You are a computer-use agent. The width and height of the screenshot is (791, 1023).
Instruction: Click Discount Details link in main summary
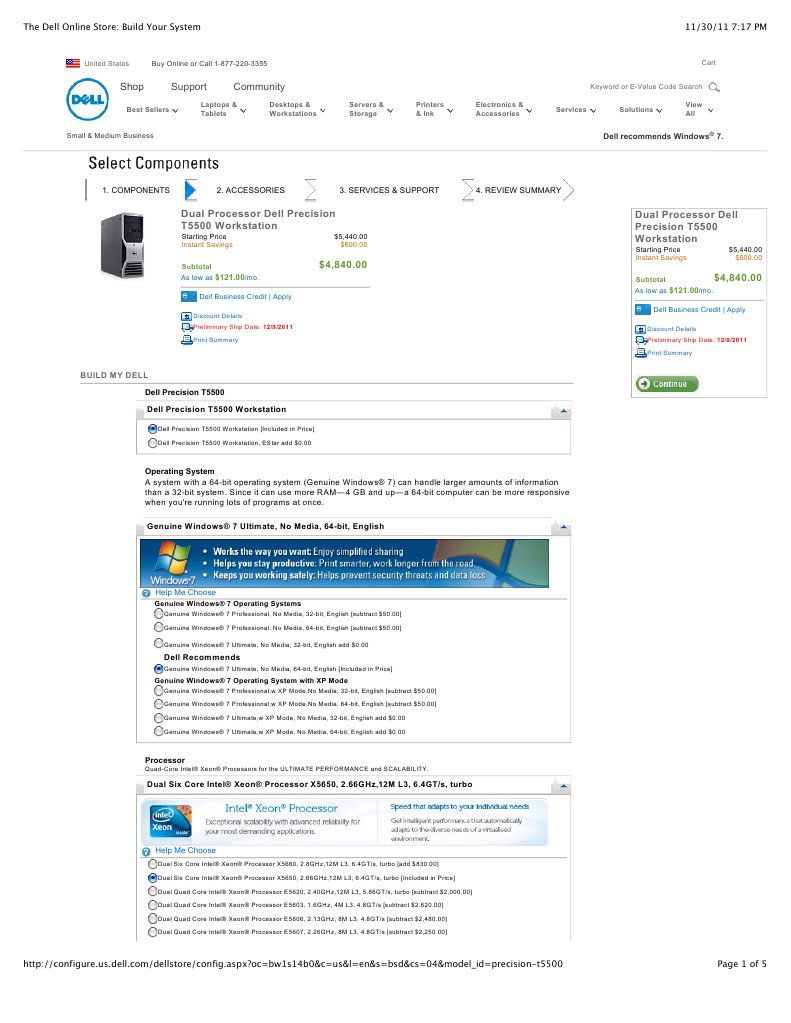pyautogui.click(x=217, y=316)
